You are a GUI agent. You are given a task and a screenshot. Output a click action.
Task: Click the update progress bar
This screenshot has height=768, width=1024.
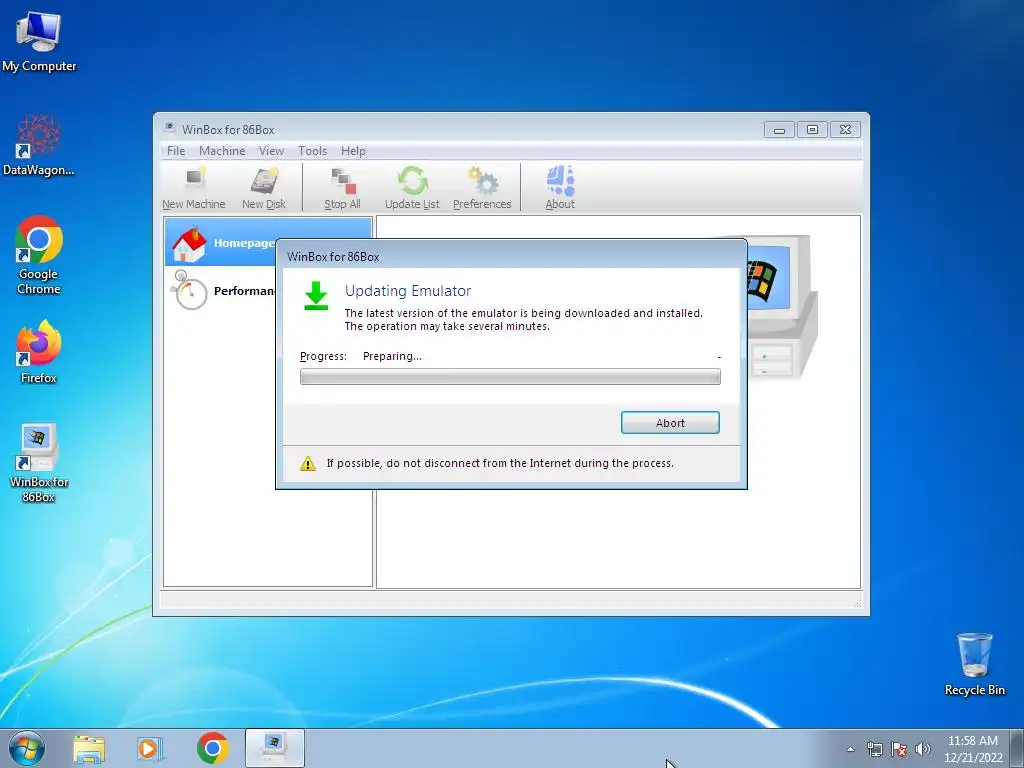[x=510, y=377]
